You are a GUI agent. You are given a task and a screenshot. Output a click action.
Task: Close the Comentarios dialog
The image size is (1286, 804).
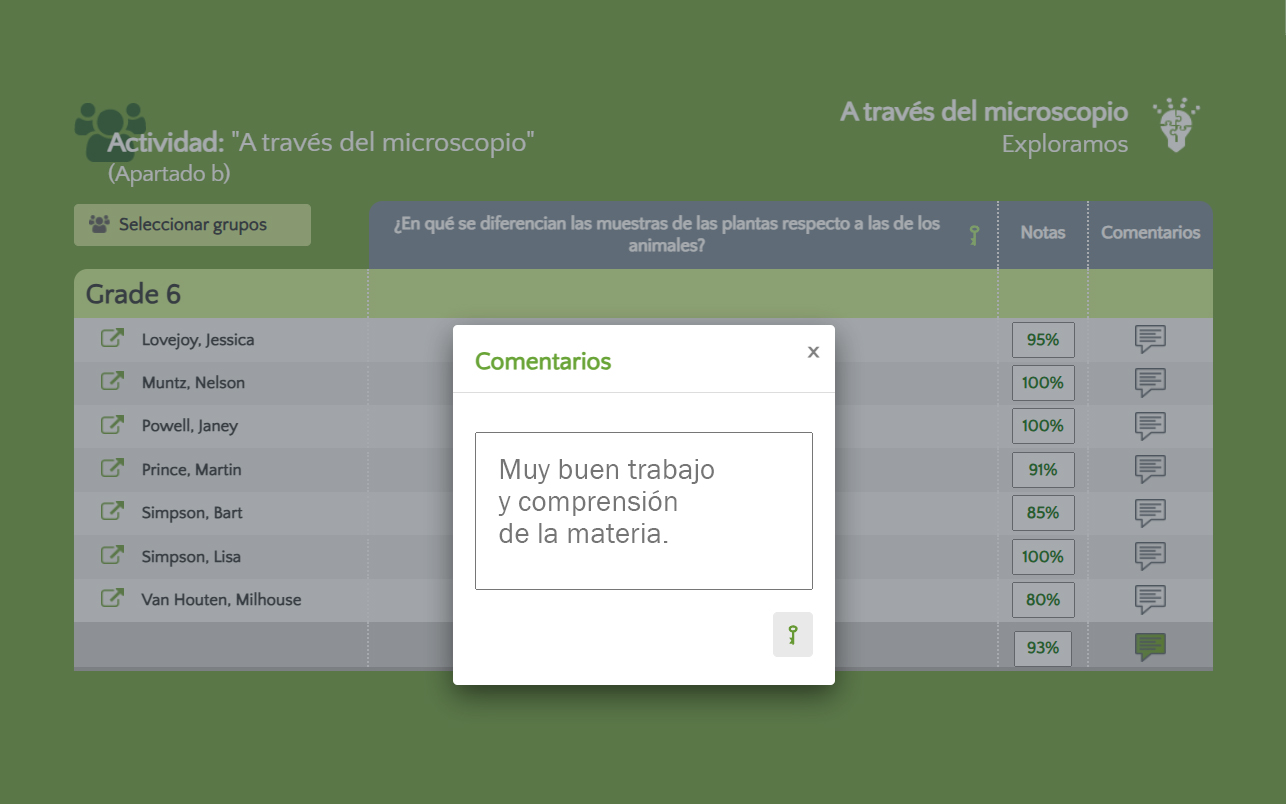tap(813, 352)
